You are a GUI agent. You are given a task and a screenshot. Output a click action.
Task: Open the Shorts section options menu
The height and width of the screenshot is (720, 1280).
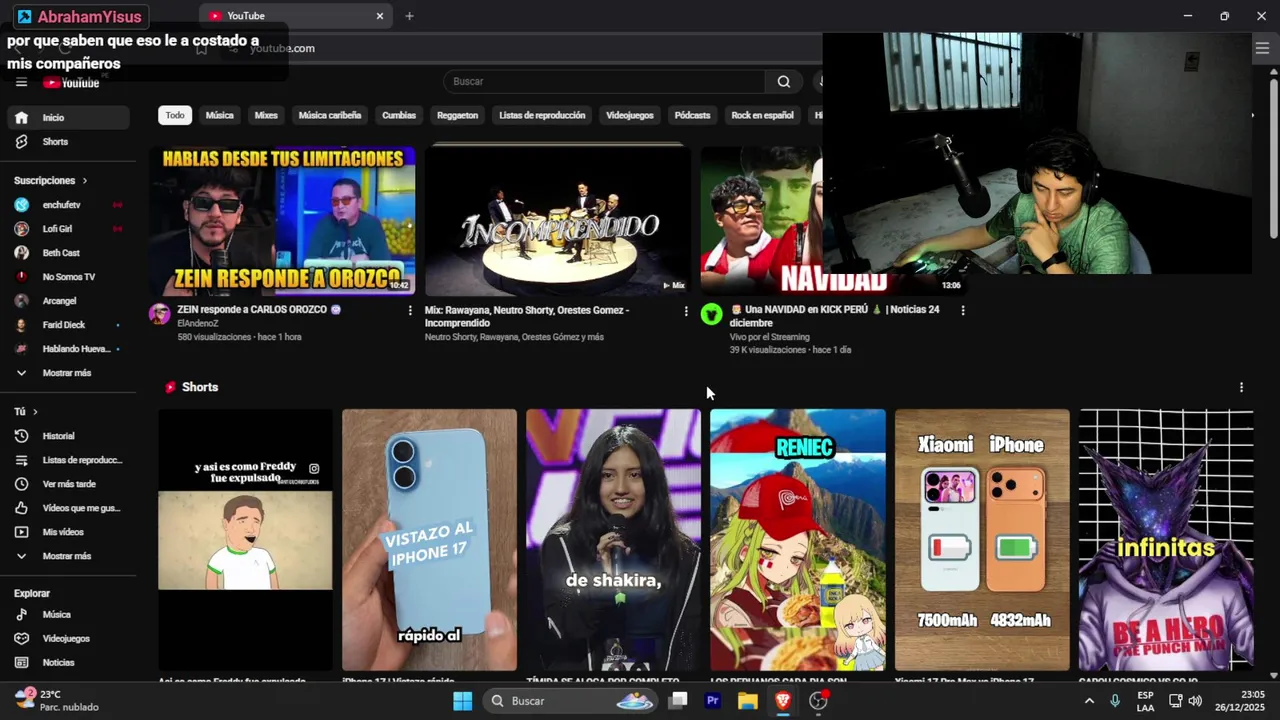tap(1241, 387)
